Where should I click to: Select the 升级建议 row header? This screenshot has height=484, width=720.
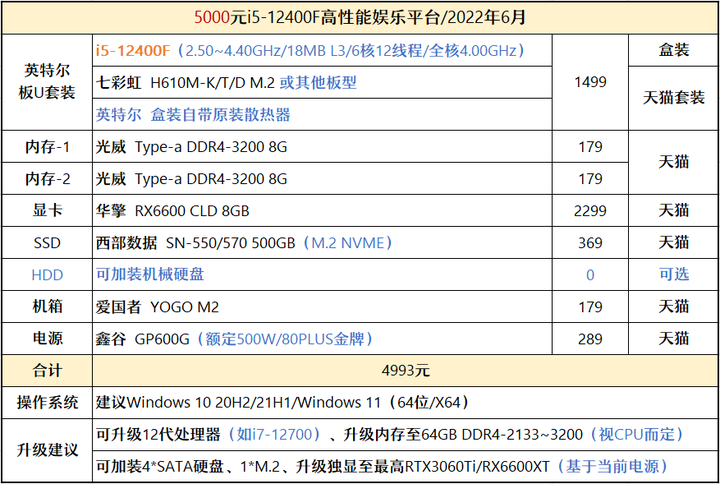coord(47,450)
